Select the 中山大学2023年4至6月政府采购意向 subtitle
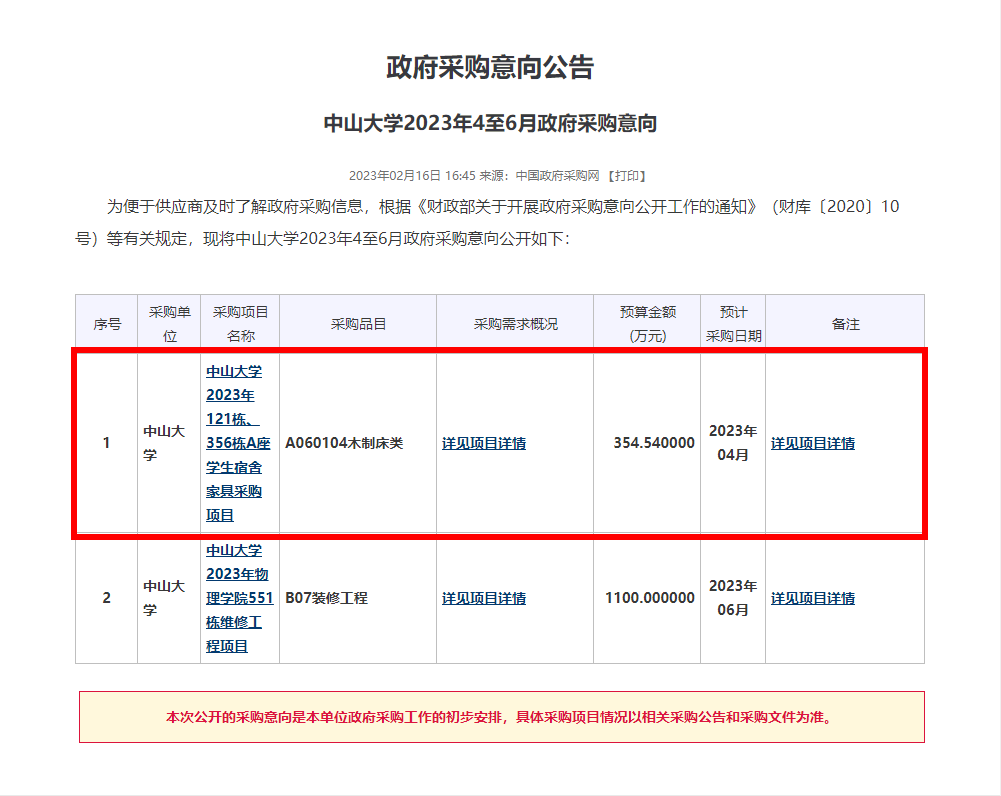 (490, 123)
